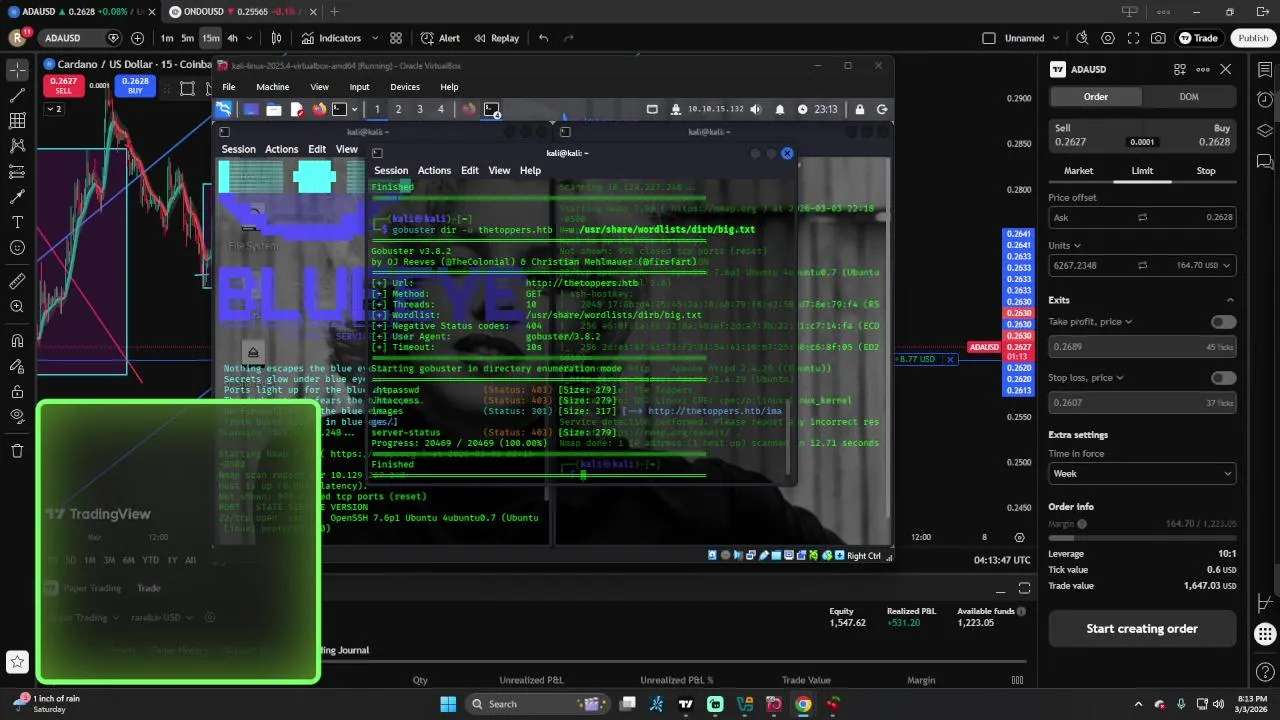Click the blue BUY 0.2628 button
The image size is (1280, 720).
[x=135, y=86]
